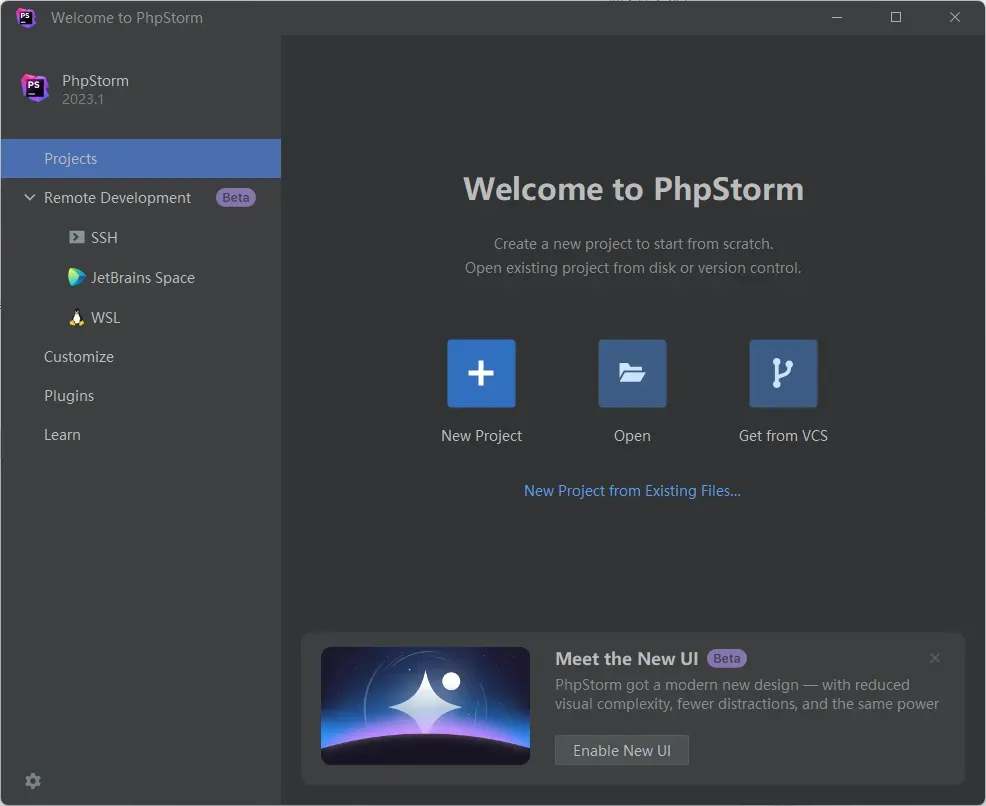986x806 pixels.
Task: Click the Open label under folder icon
Action: 632,436
